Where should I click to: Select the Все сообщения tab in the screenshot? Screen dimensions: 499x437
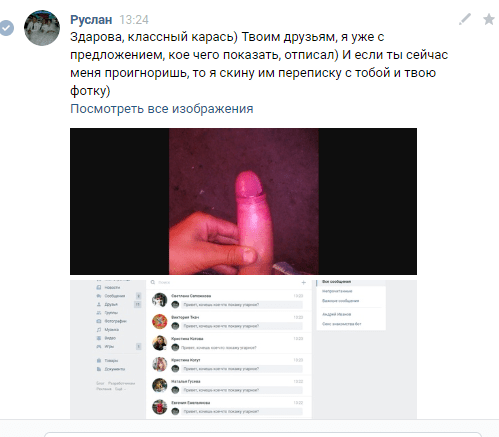[336, 282]
